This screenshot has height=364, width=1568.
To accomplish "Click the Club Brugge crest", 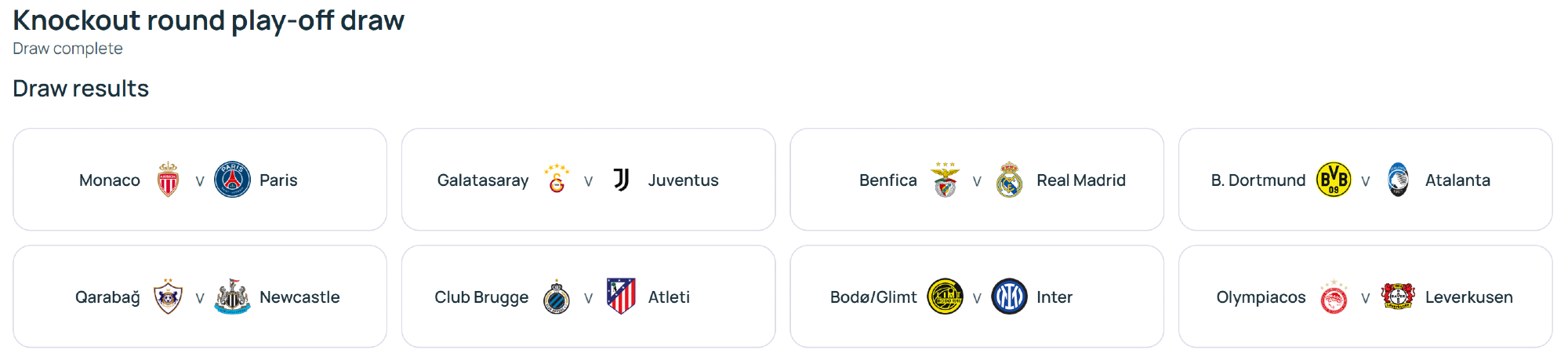I will point(557,297).
